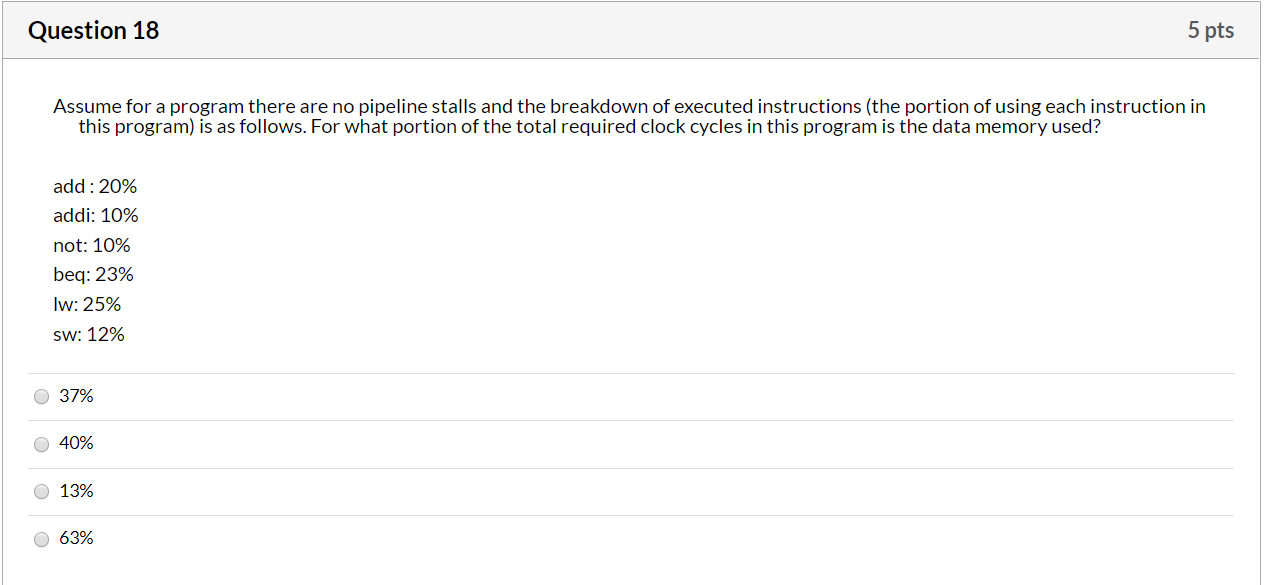Click the 5 pts label

tap(1210, 30)
